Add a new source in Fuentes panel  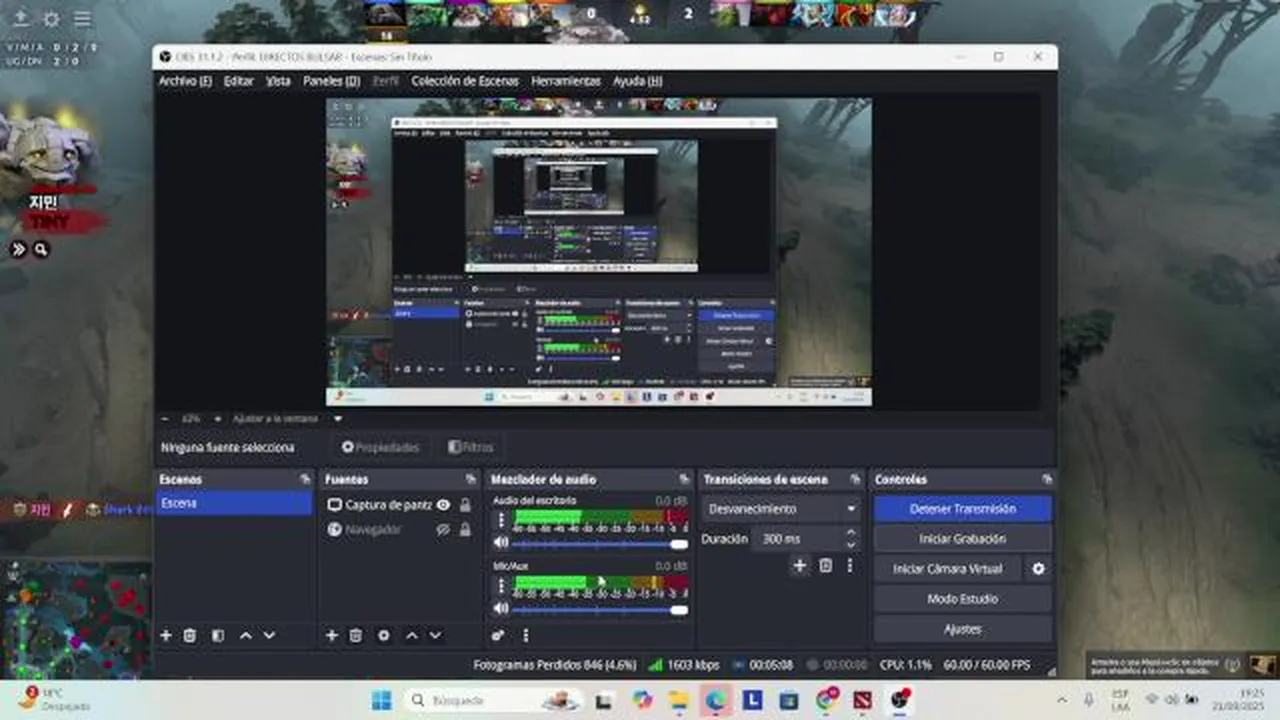(332, 635)
